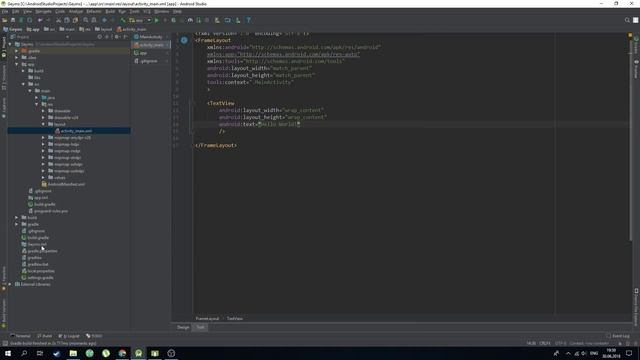Image resolution: width=640 pixels, height=360 pixels.
Task: Collapse the app module in tree
Action: (x=17, y=64)
